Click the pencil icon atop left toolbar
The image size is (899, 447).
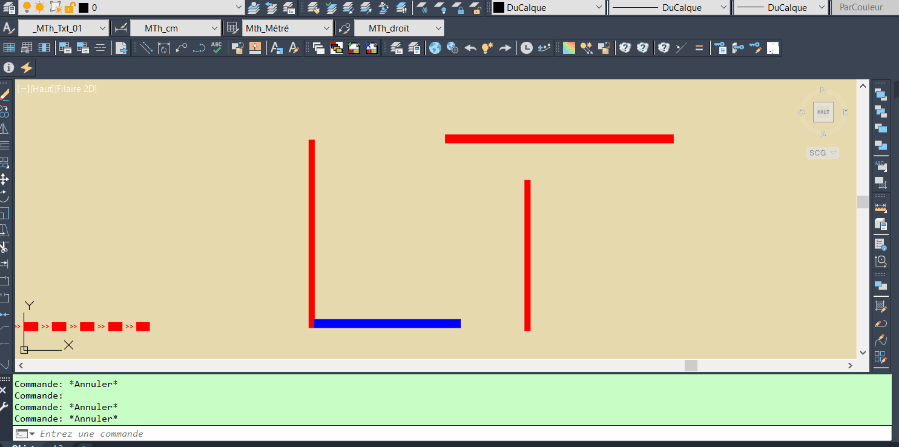pos(5,94)
